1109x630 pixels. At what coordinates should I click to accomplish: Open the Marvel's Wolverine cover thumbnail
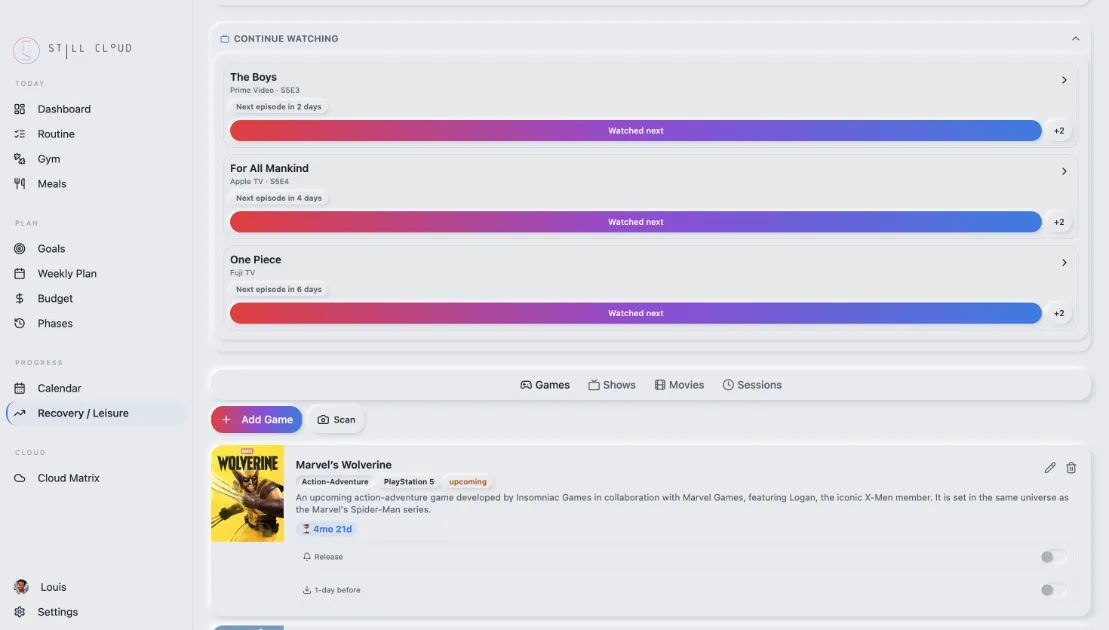coord(248,494)
